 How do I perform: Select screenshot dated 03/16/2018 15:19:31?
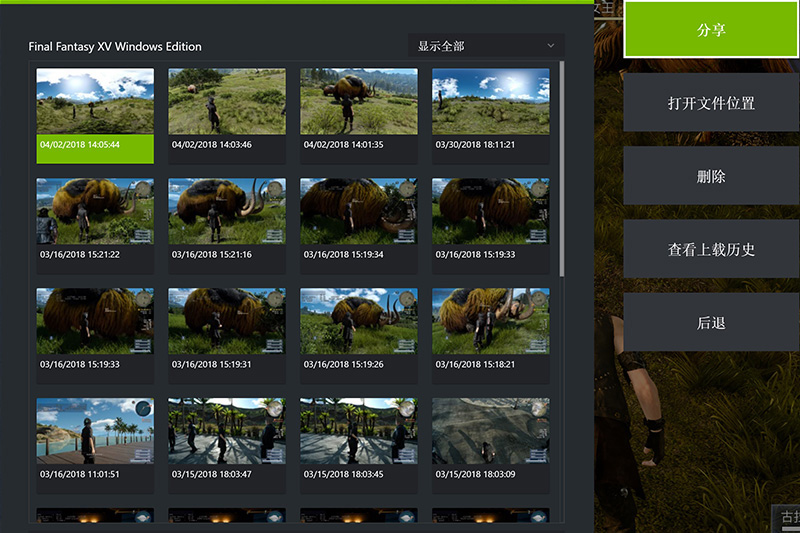coord(227,336)
